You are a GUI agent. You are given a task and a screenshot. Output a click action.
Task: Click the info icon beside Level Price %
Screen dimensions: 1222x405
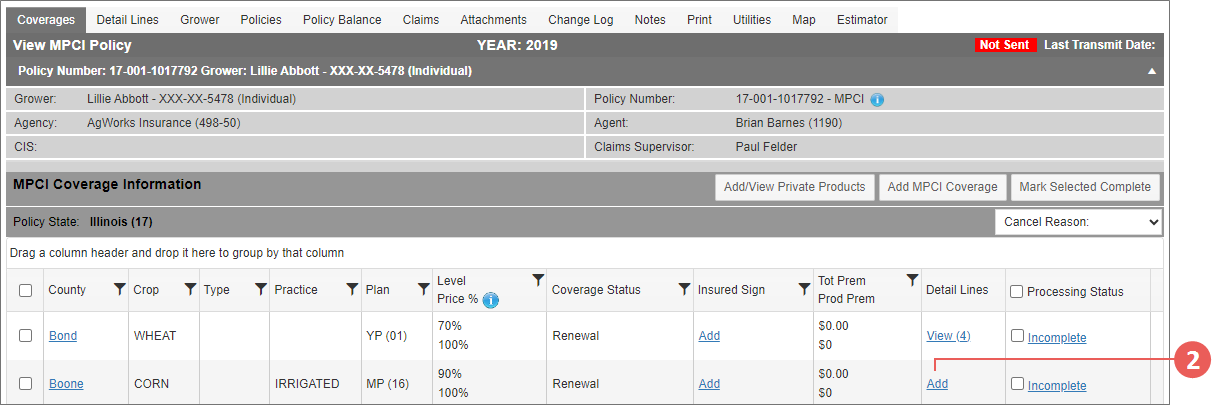[491, 299]
